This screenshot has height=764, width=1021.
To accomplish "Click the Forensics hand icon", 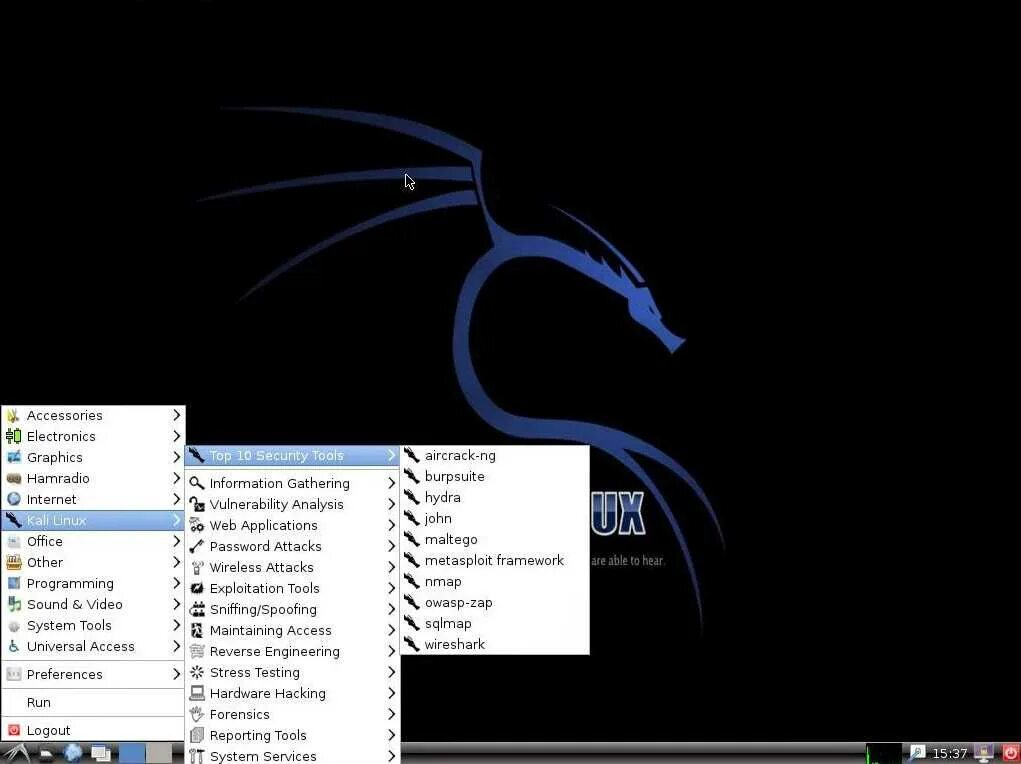I will (x=197, y=714).
